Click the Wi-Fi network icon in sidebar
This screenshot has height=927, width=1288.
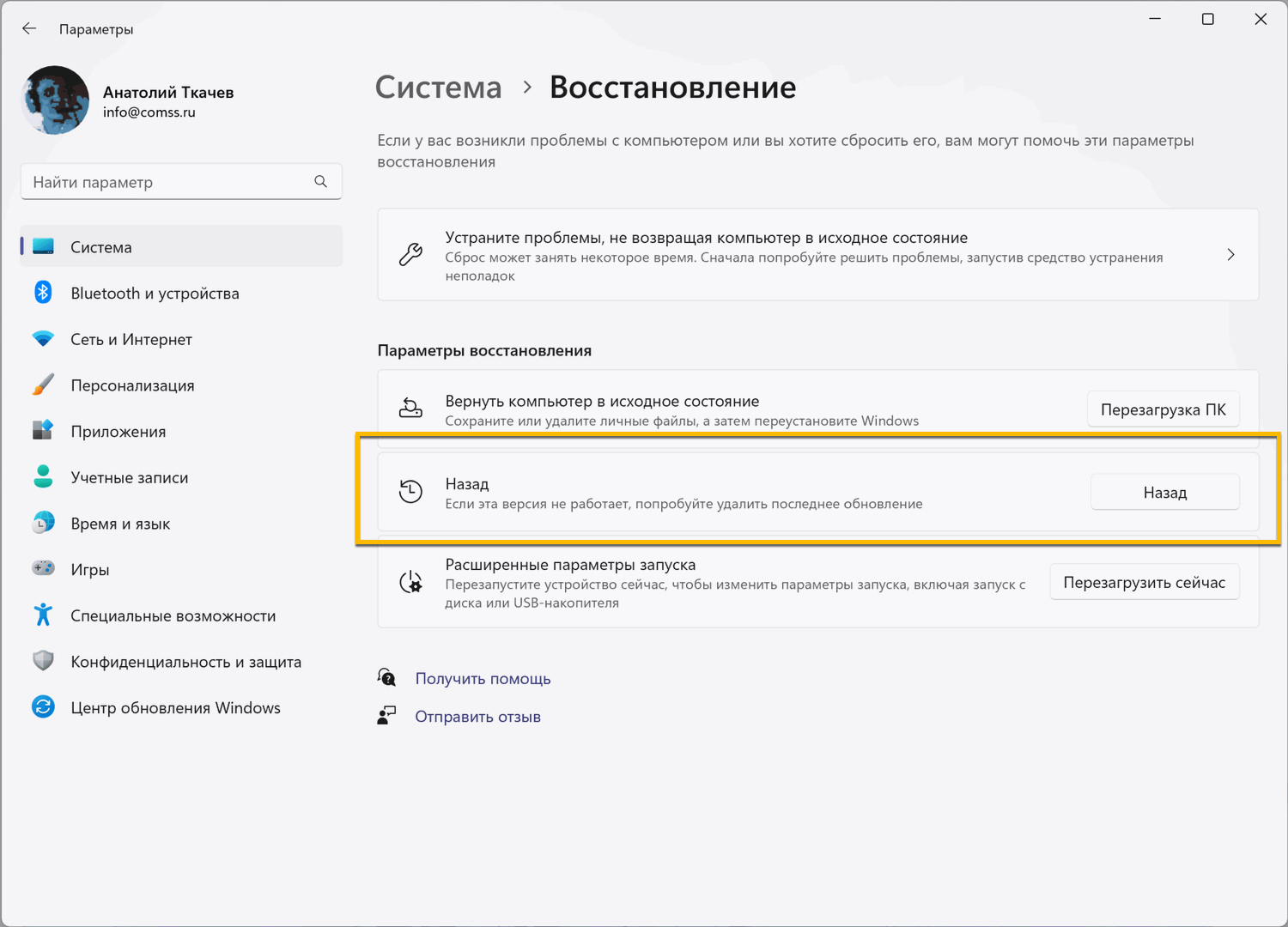click(43, 339)
